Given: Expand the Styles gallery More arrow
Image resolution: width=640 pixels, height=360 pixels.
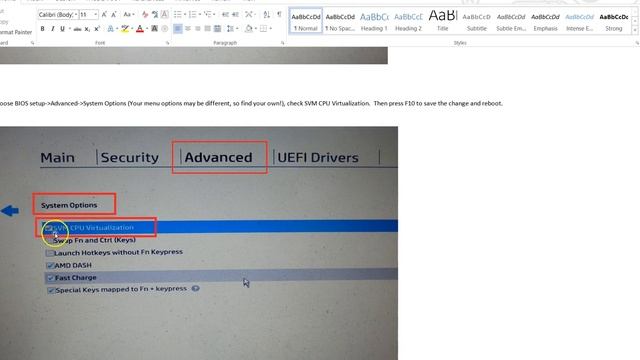Looking at the screenshot, I should point(635,30).
